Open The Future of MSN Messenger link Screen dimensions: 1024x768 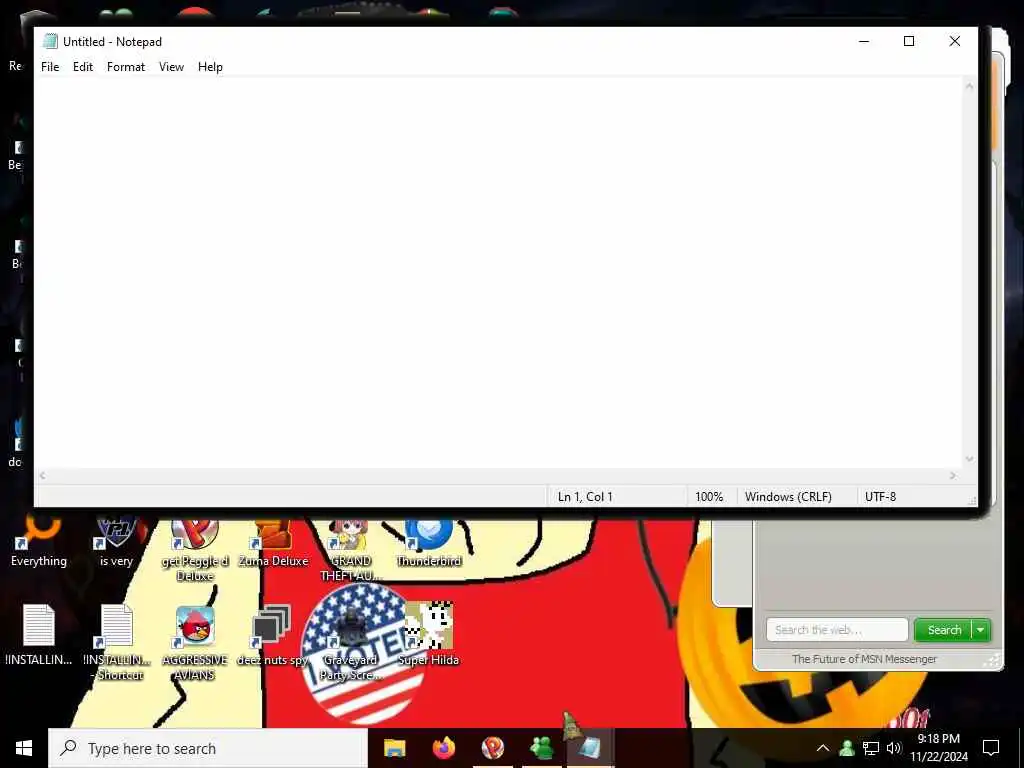(x=864, y=659)
